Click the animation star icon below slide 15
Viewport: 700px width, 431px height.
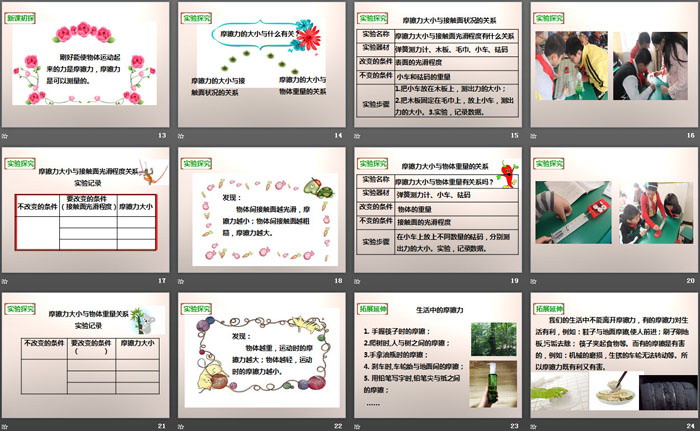pyautogui.click(x=357, y=136)
